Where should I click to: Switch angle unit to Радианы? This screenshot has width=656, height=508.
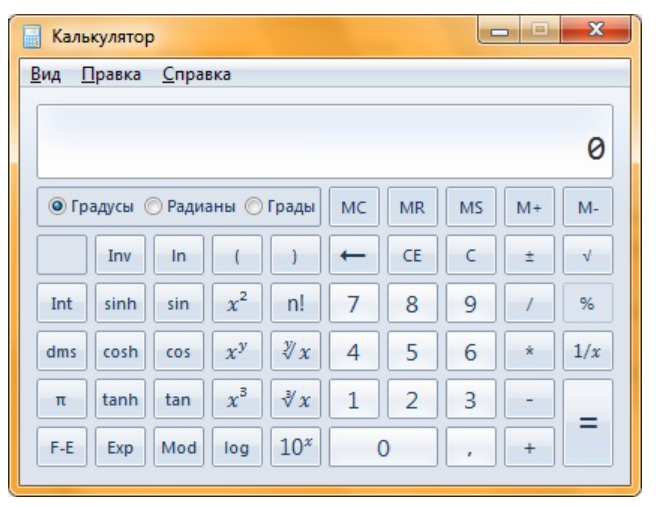(x=154, y=207)
